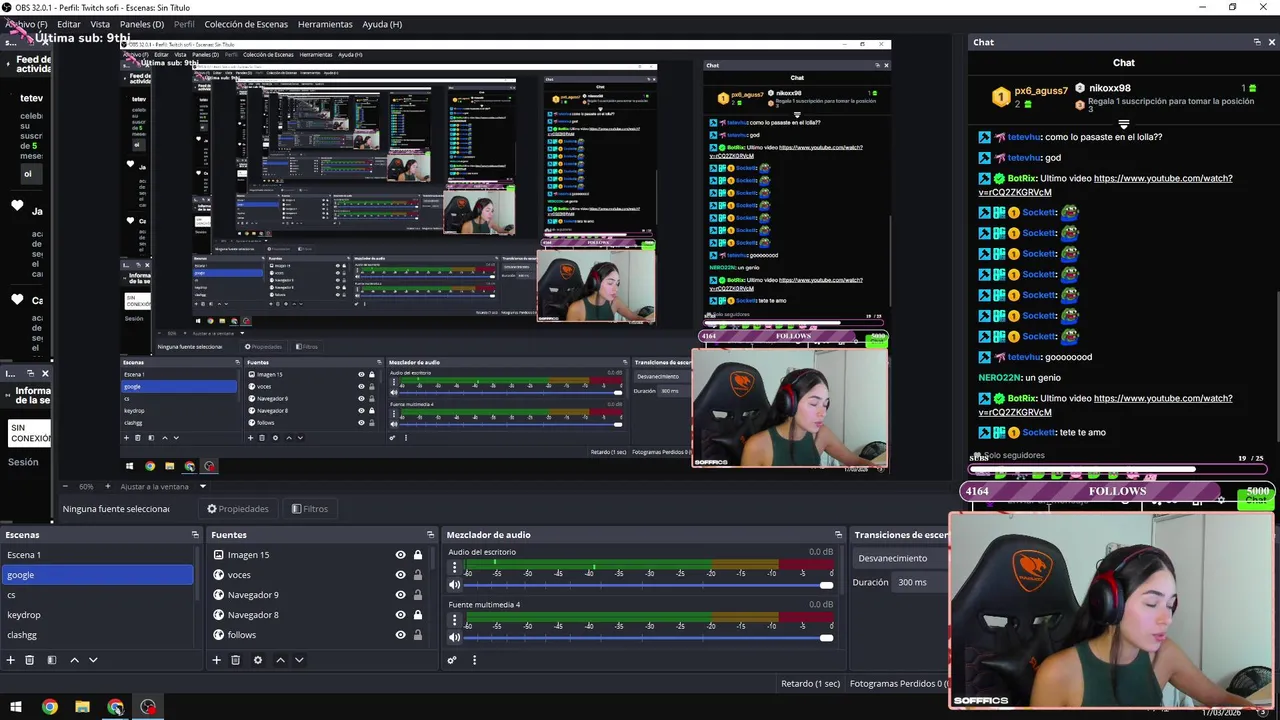1280x720 pixels.
Task: Open the Ajustar a la ventana dropdown
Action: [x=163, y=486]
